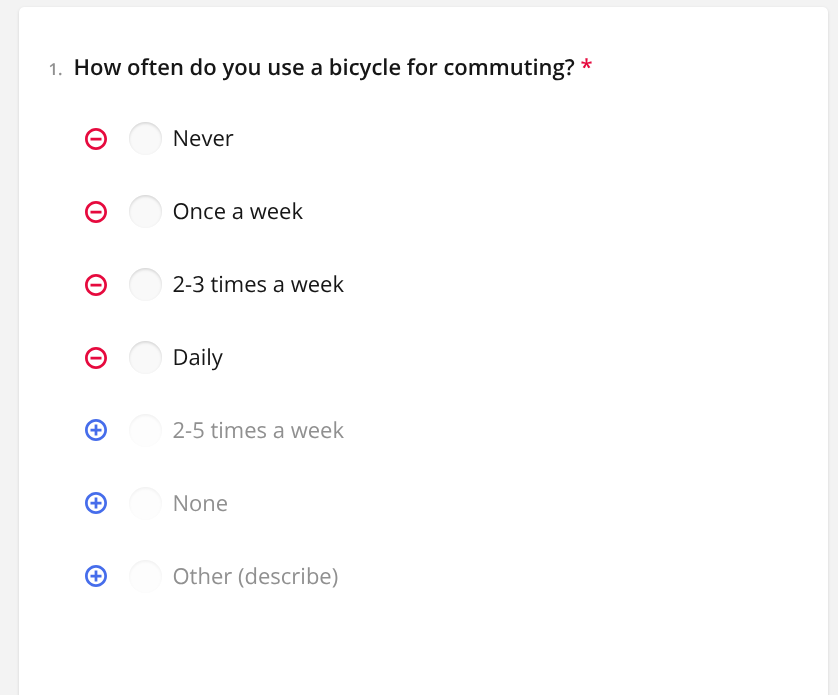Remove the "Once a week" option

tap(96, 212)
